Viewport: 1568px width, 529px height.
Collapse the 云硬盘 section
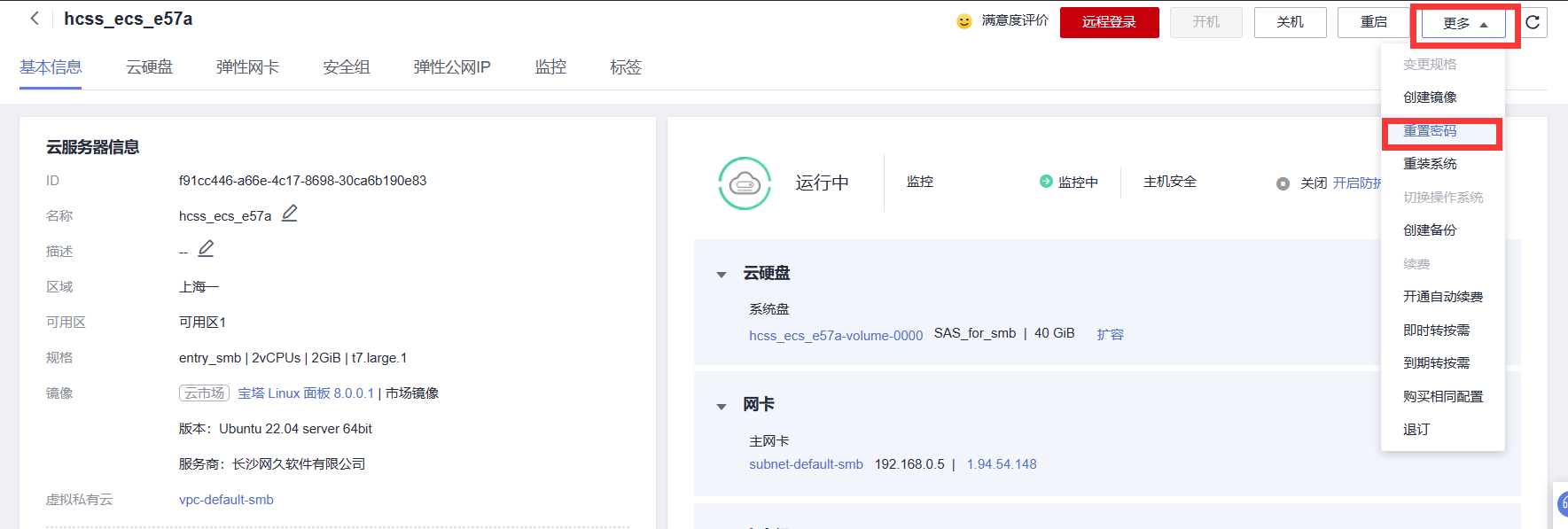point(722,275)
